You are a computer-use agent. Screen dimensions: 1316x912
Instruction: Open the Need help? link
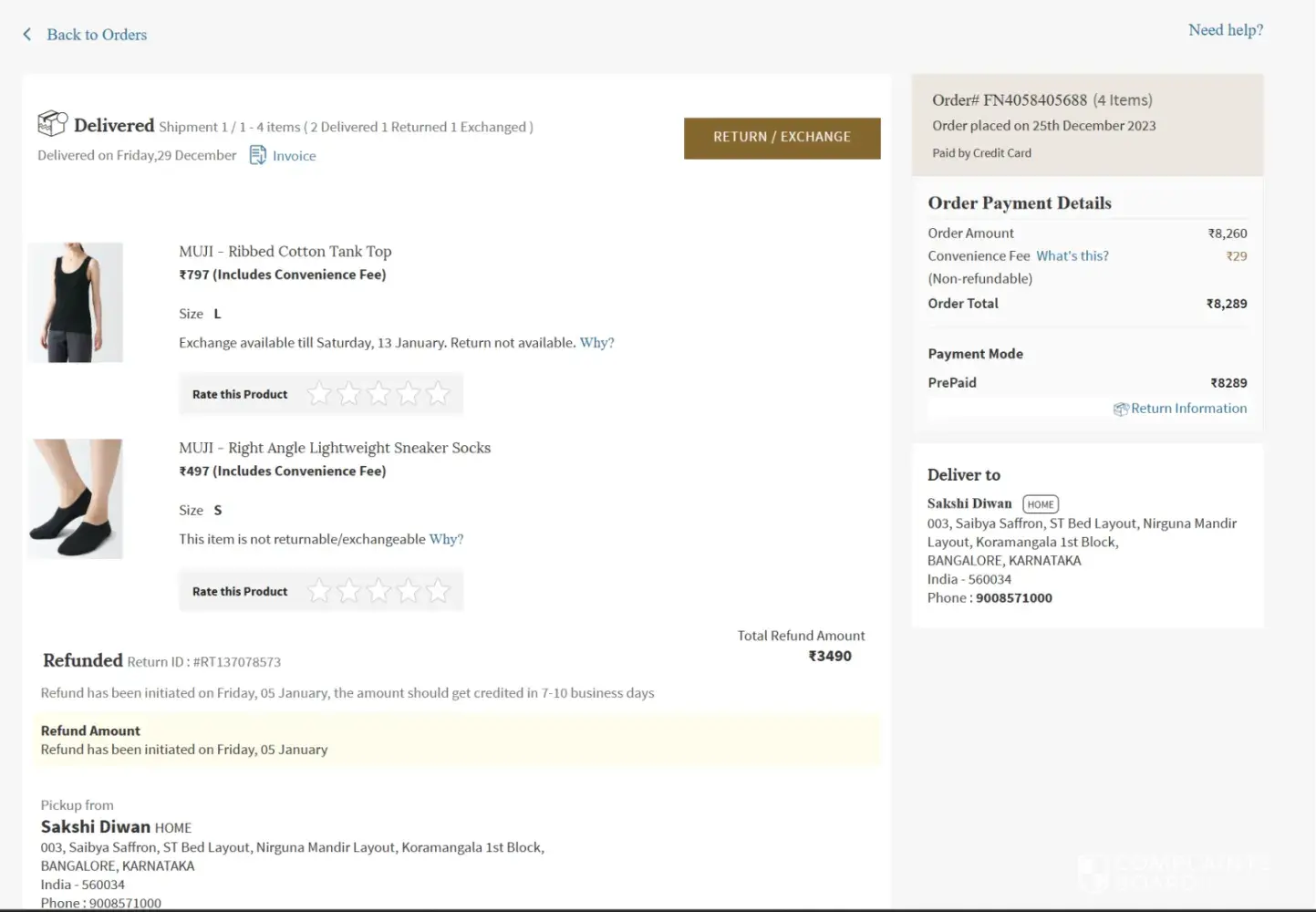click(1225, 30)
